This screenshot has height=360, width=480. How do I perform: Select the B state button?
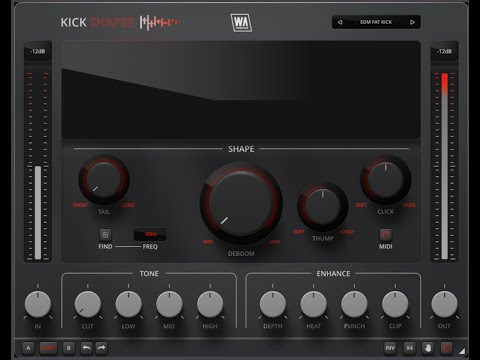pyautogui.click(x=69, y=348)
